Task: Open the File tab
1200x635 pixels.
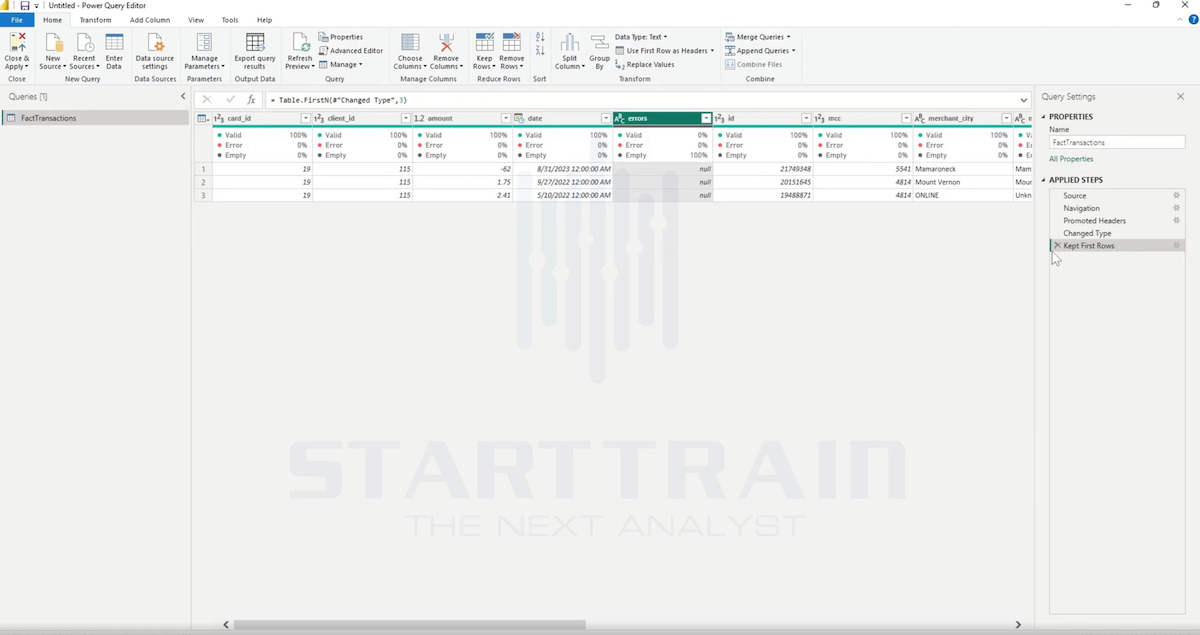Action: 17,20
